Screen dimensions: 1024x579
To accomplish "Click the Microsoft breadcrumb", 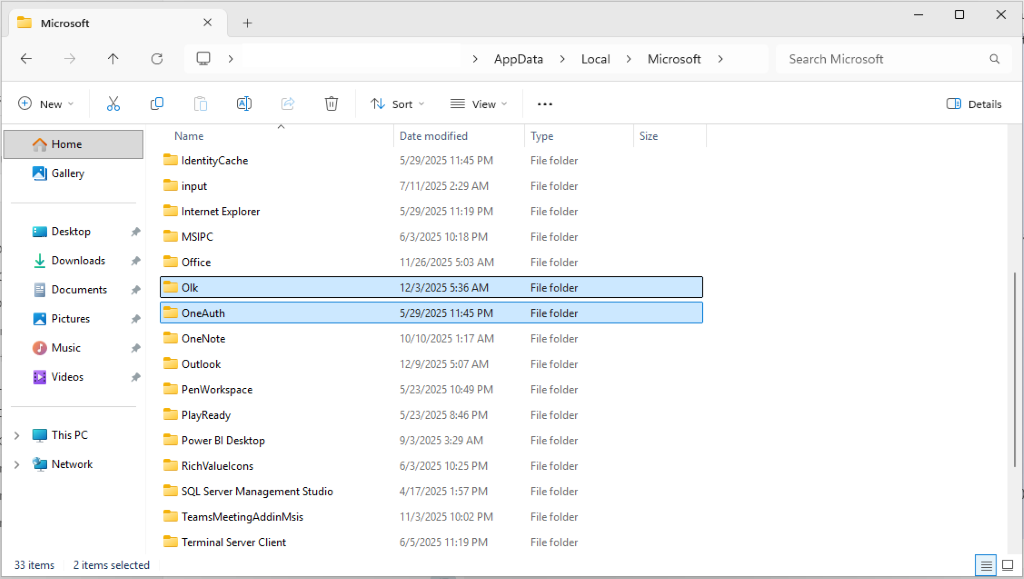I will 674,59.
